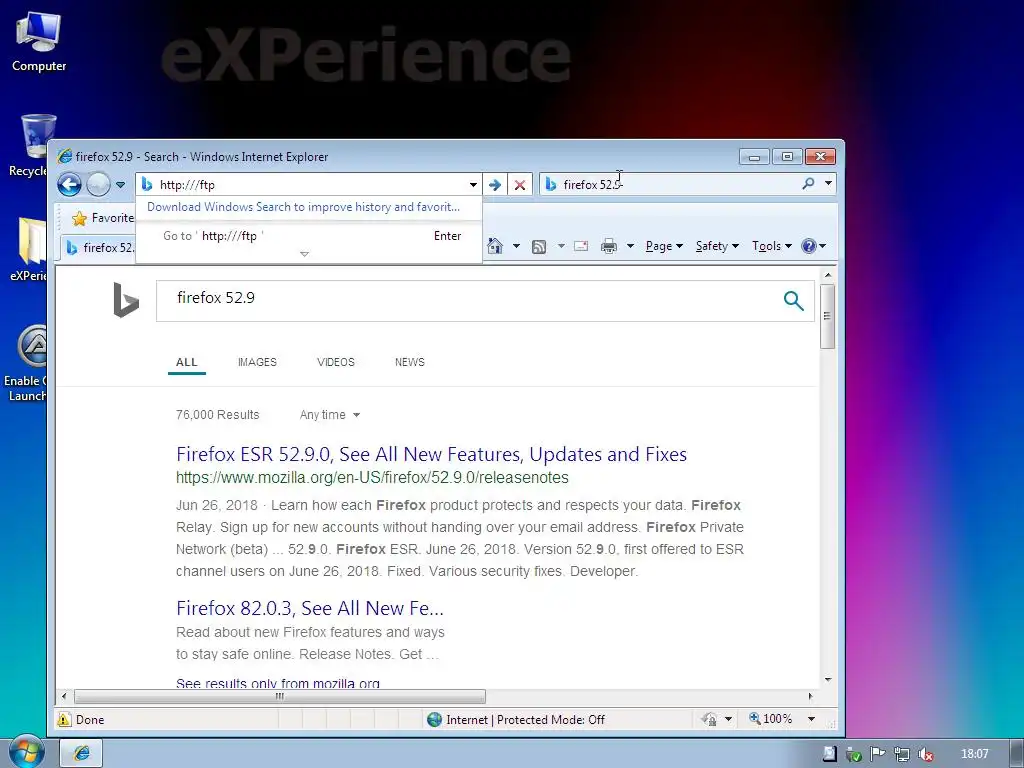Screen dimensions: 1024x768
Task: Click the teal Bing search magnifier button
Action: 793,300
